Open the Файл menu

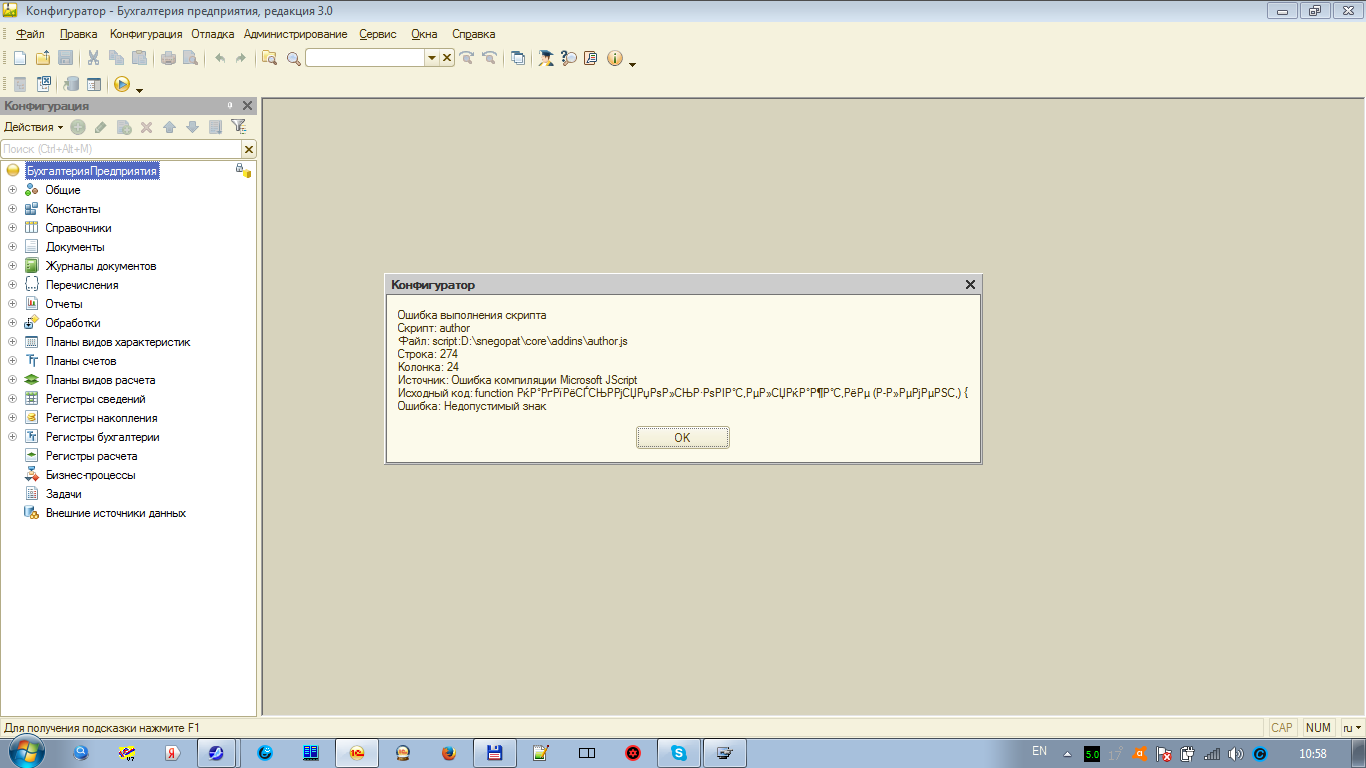coord(30,34)
